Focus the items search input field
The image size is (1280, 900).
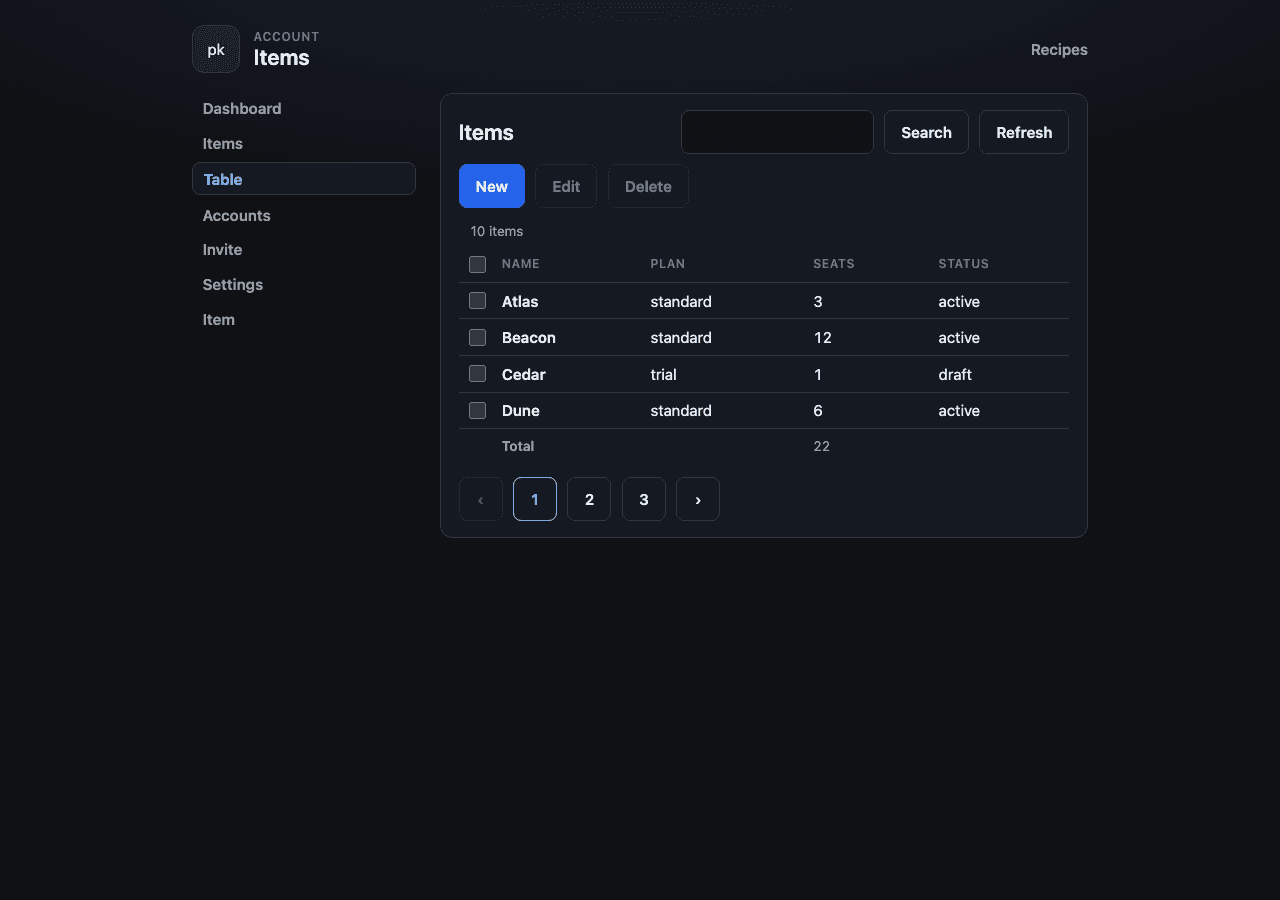pyautogui.click(x=777, y=132)
